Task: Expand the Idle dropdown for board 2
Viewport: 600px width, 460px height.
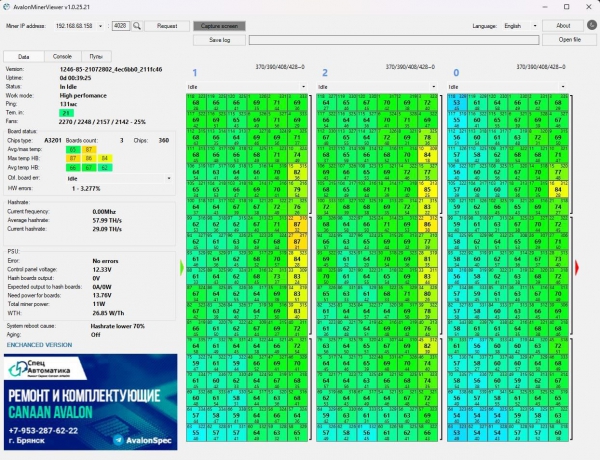Action: (x=377, y=88)
